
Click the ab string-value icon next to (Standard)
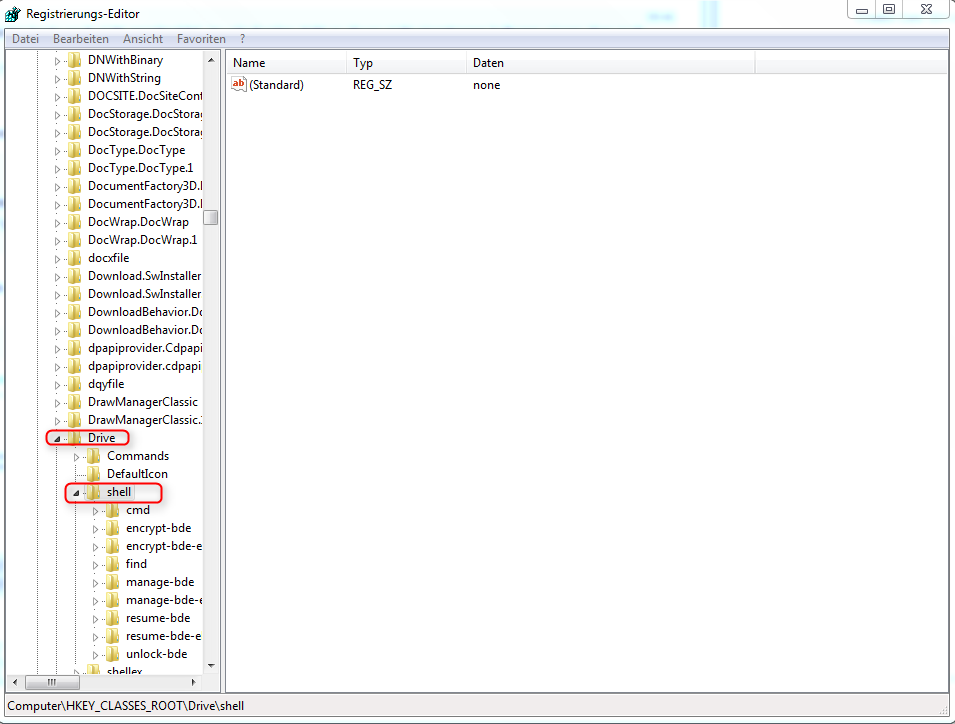tap(239, 85)
